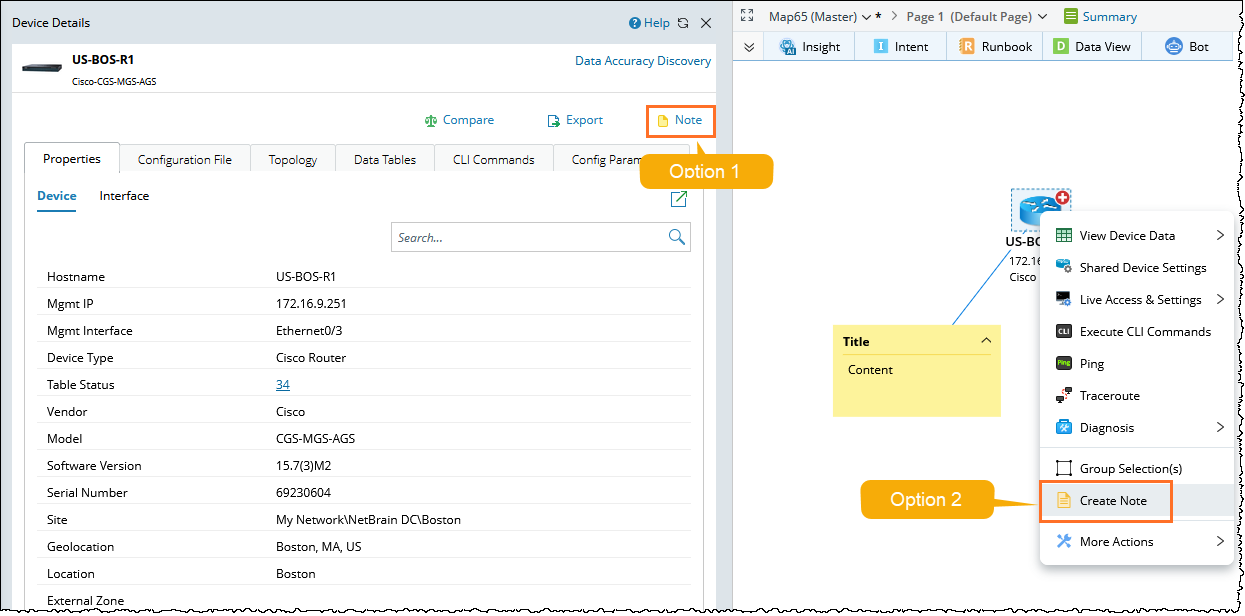This screenshot has height=616, width=1245.
Task: Export the device details
Action: pyautogui.click(x=575, y=120)
